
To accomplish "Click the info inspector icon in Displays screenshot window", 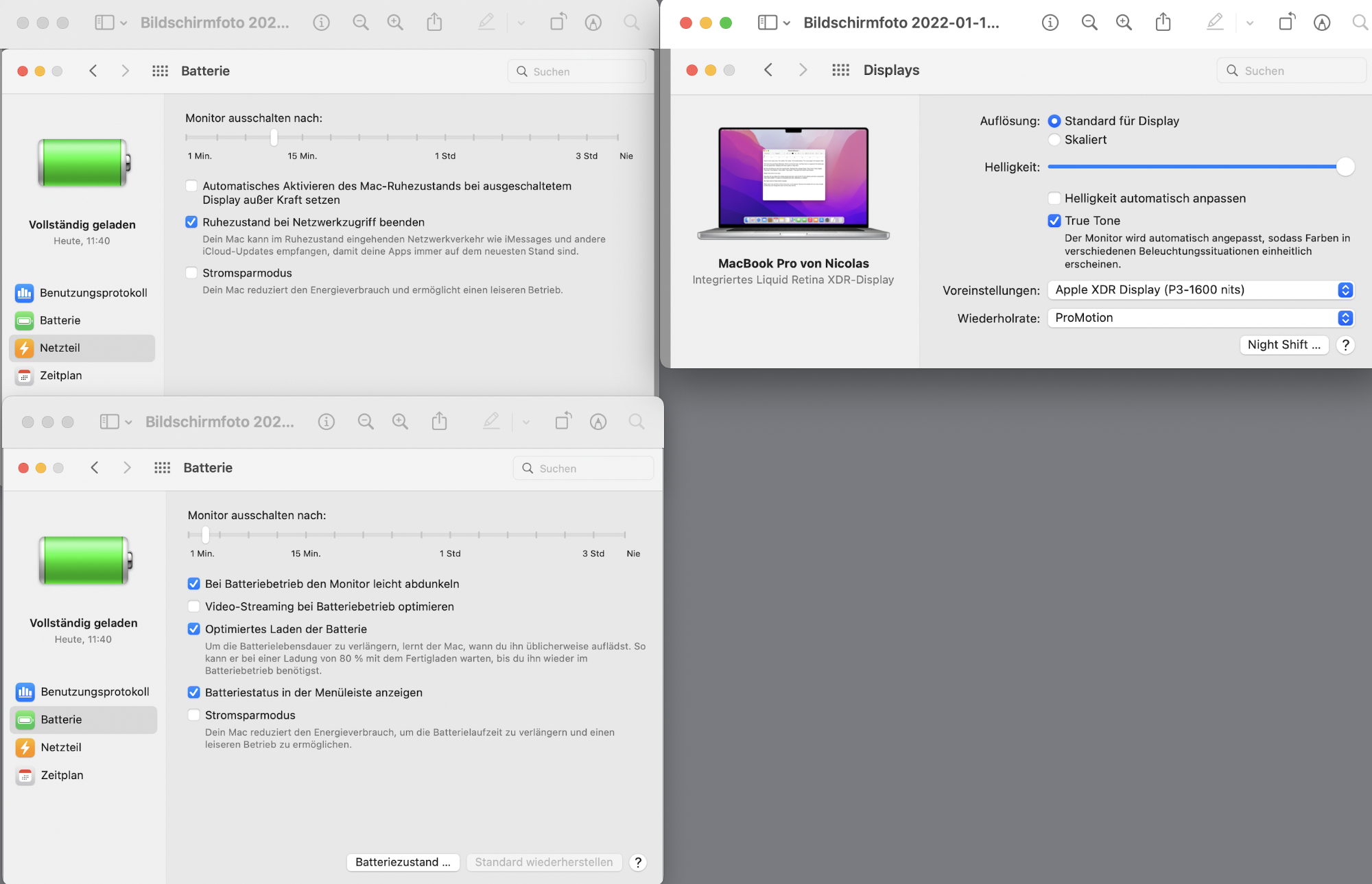I will [x=1050, y=23].
